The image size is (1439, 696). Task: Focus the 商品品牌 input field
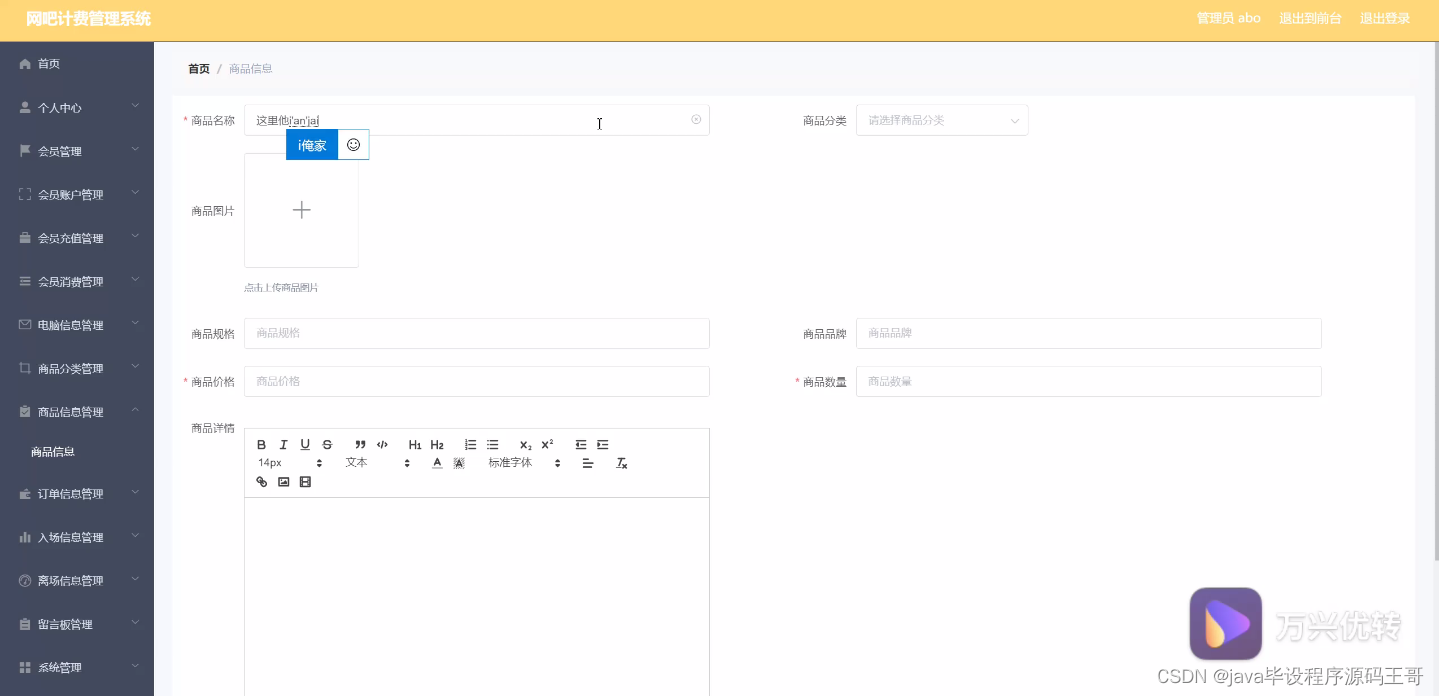pyautogui.click(x=1089, y=333)
